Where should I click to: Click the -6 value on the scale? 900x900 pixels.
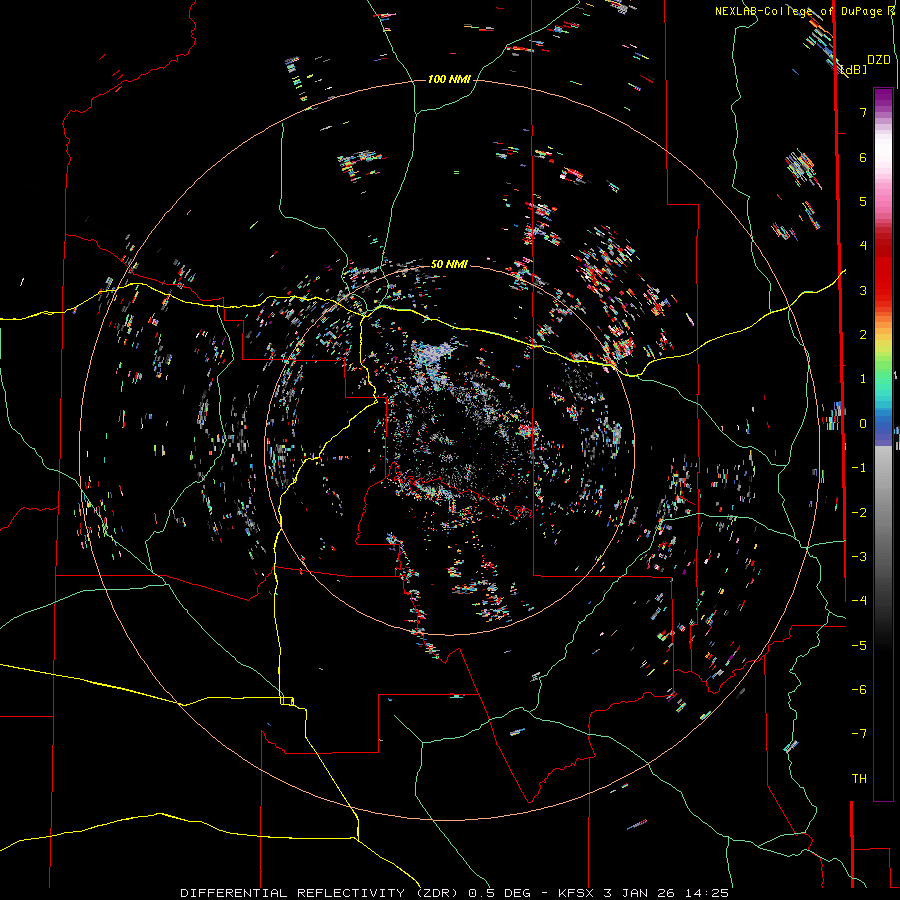pos(859,690)
